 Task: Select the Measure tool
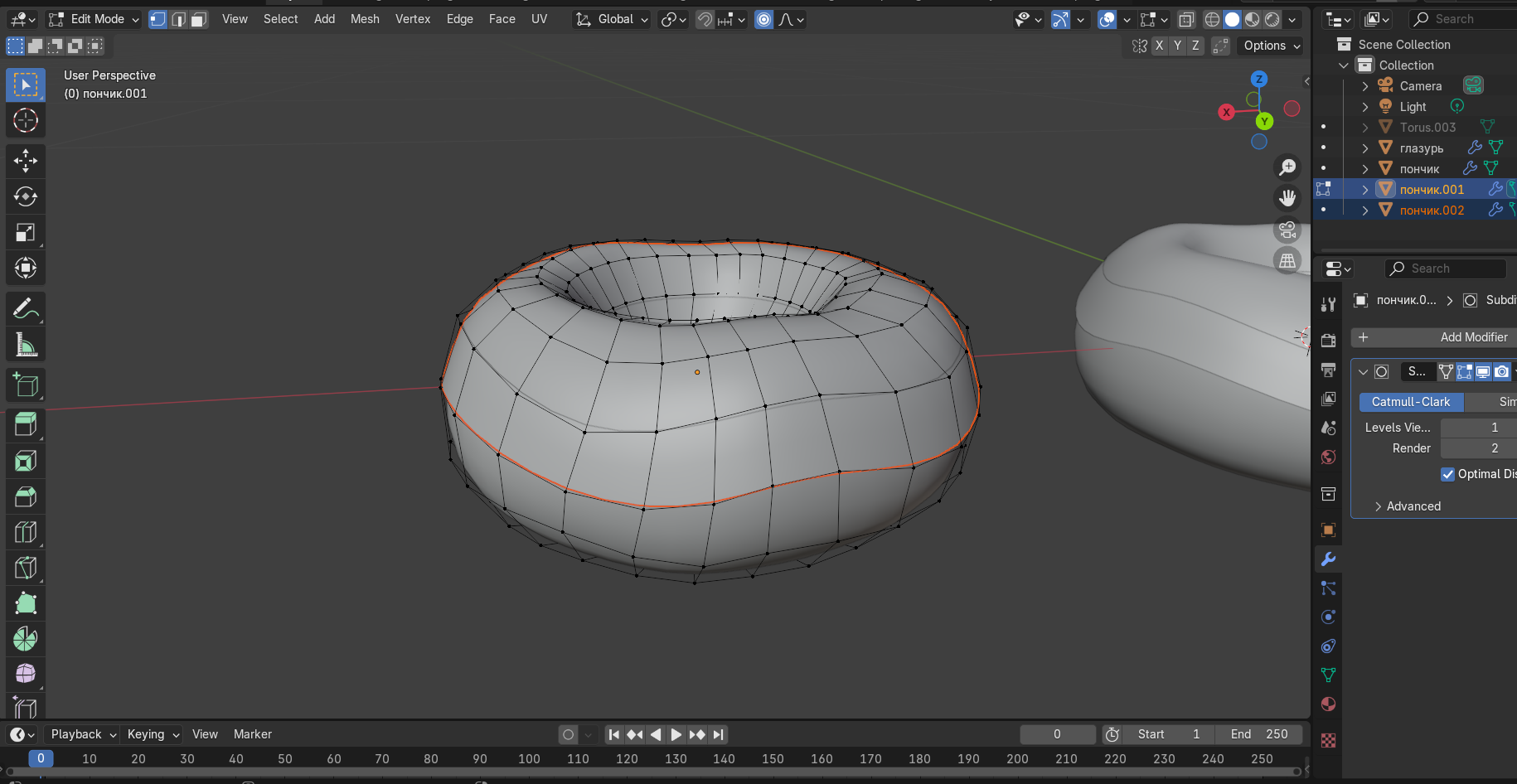[x=26, y=344]
